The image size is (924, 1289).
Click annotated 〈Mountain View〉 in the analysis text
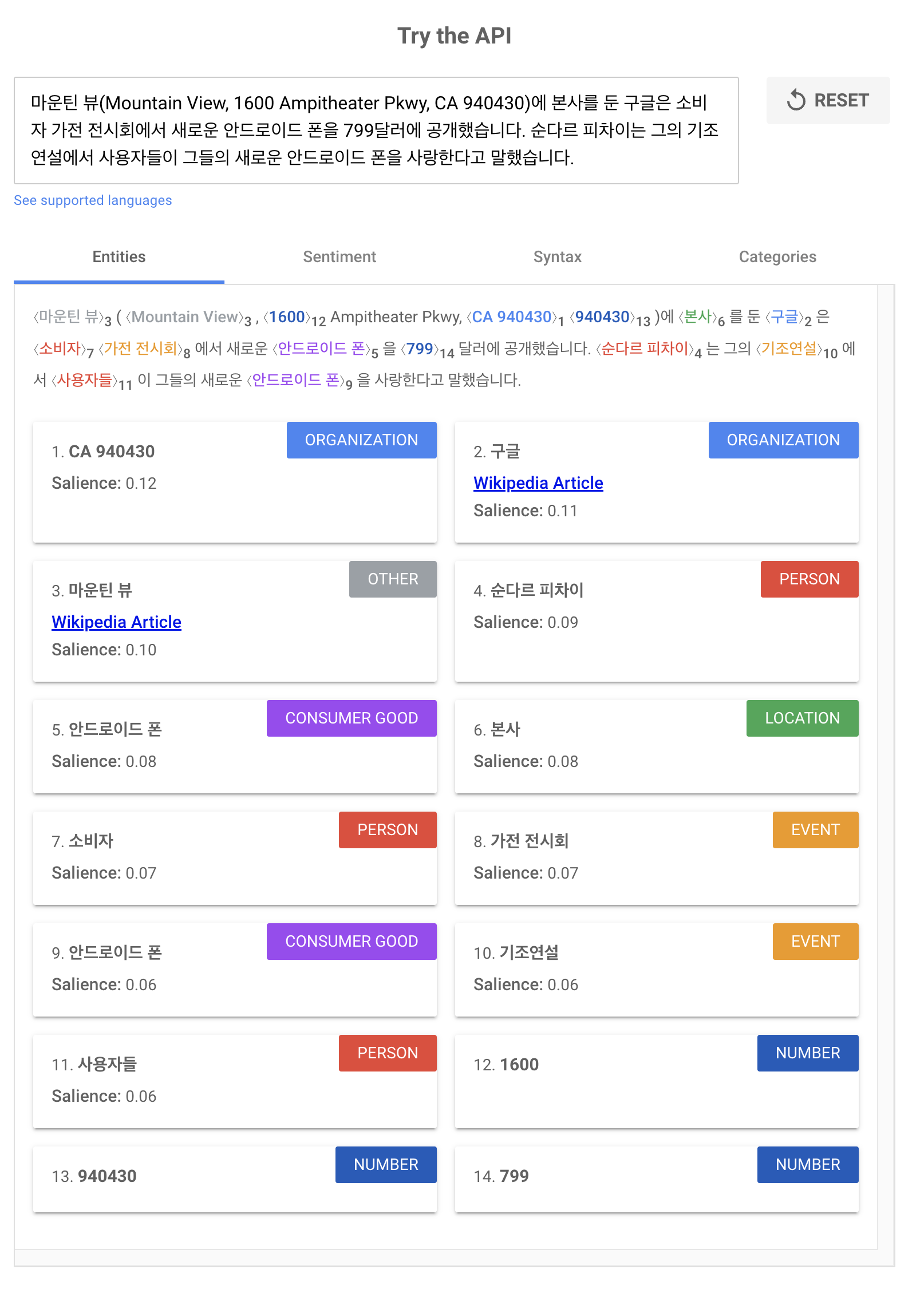(184, 317)
